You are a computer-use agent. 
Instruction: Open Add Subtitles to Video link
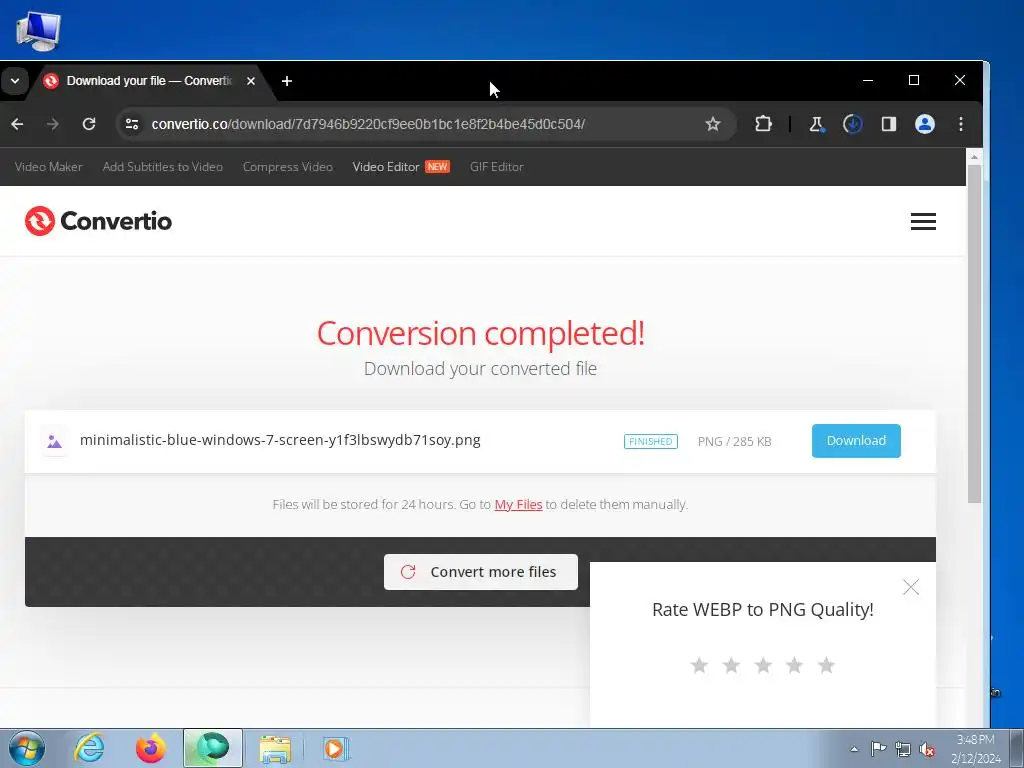[x=163, y=167]
